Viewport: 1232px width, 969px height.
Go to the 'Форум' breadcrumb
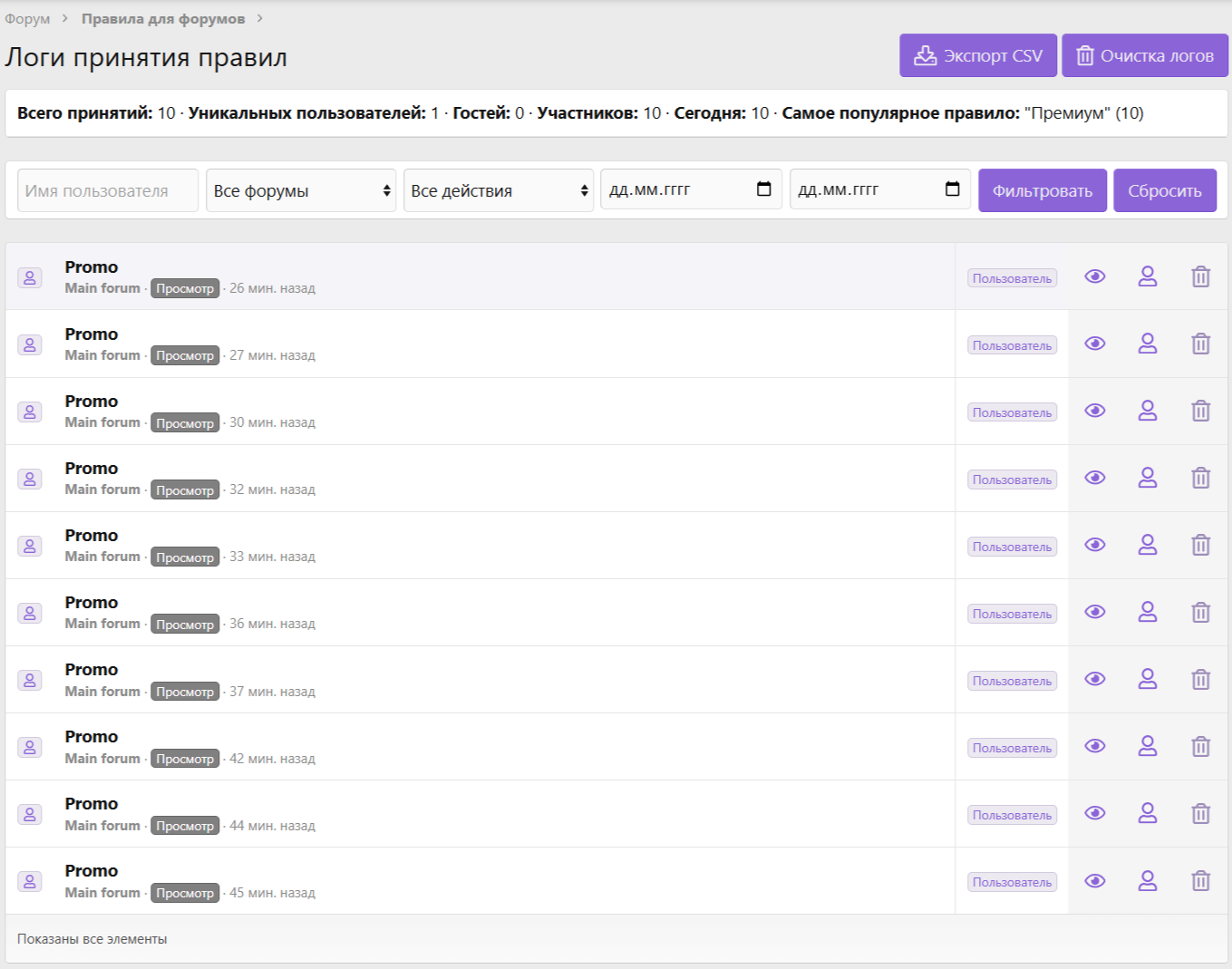coord(27,19)
